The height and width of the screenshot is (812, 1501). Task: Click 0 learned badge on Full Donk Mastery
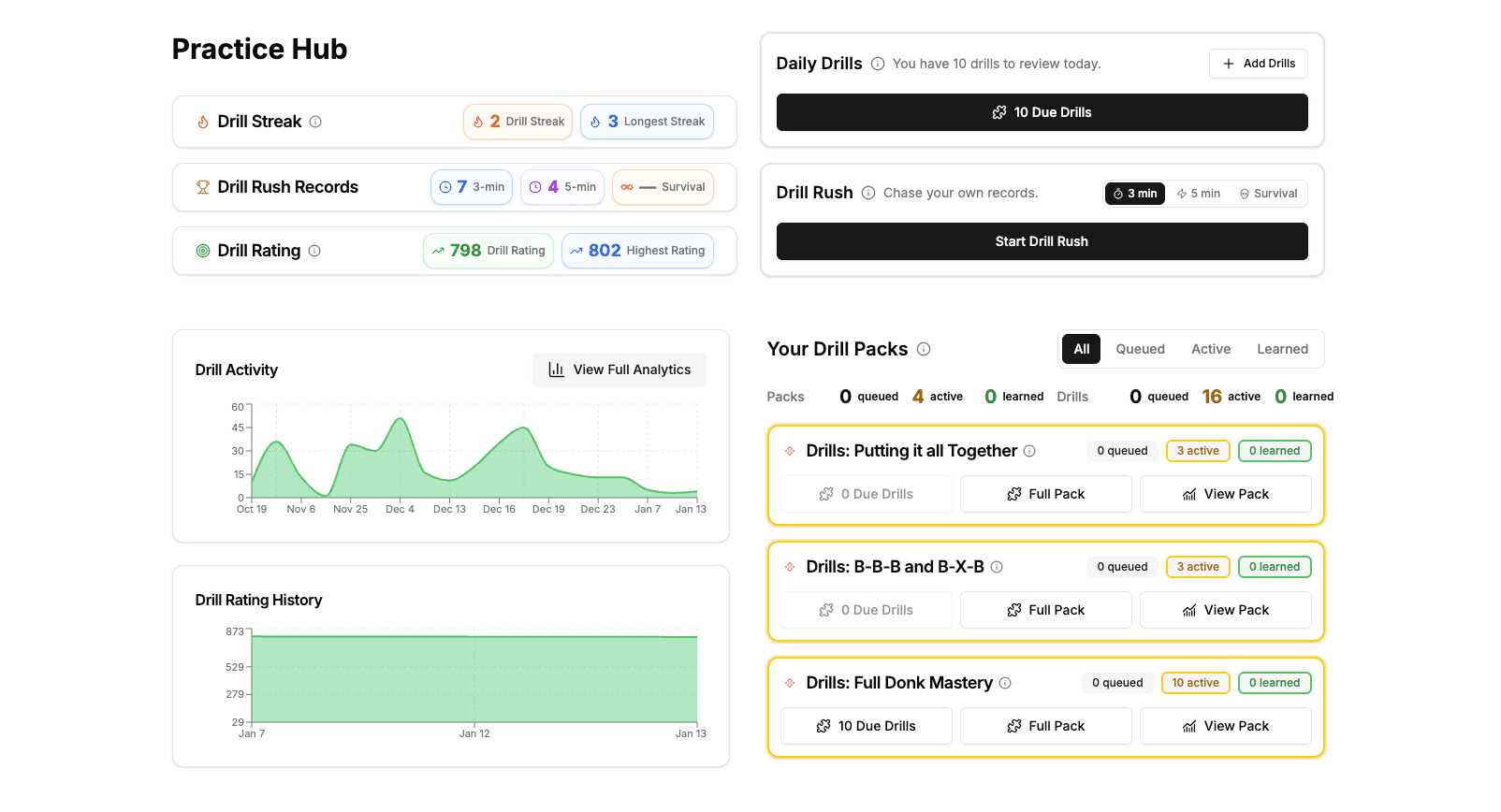(1275, 683)
